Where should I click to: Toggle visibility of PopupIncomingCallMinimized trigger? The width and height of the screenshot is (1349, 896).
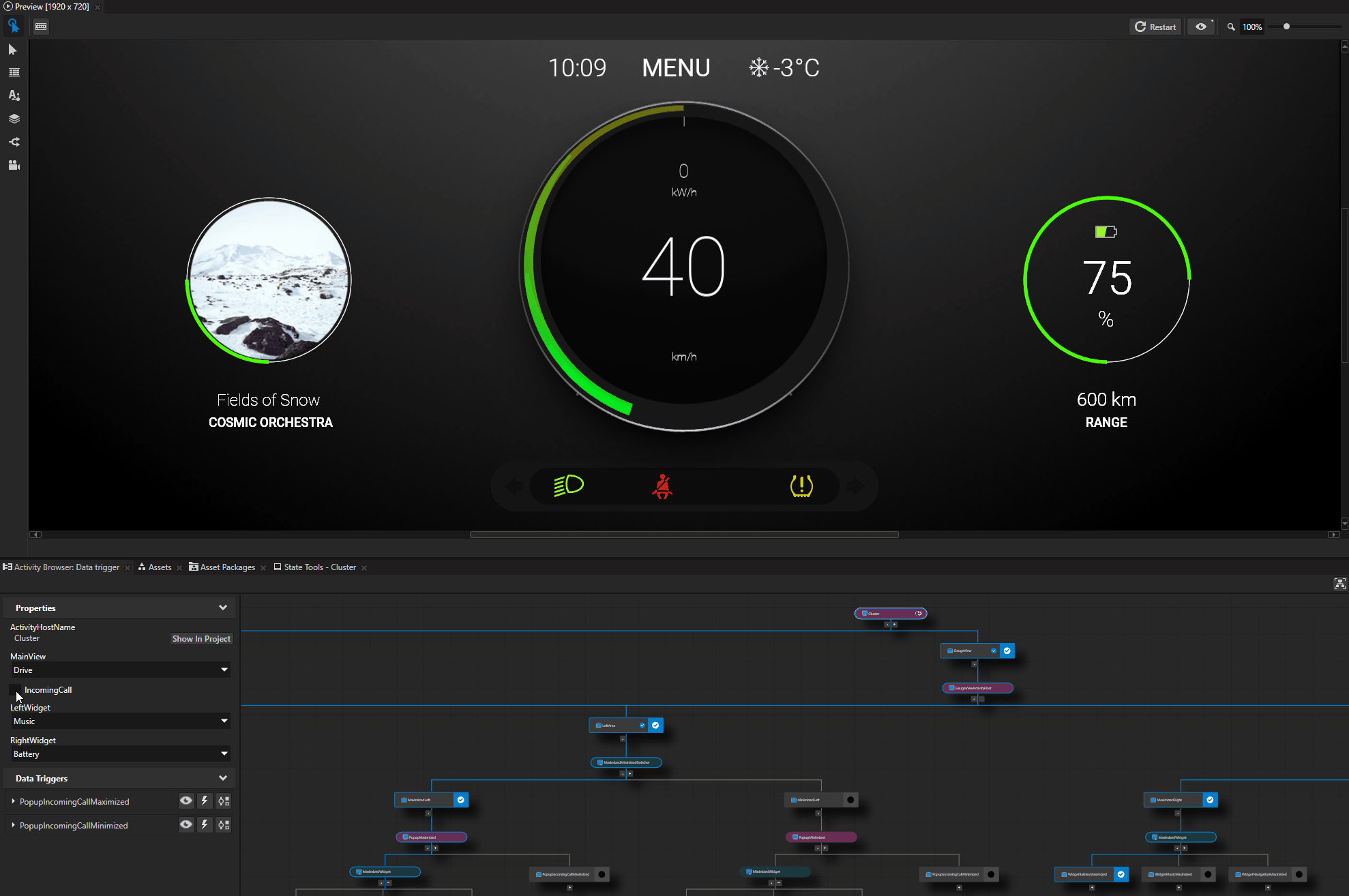click(186, 825)
